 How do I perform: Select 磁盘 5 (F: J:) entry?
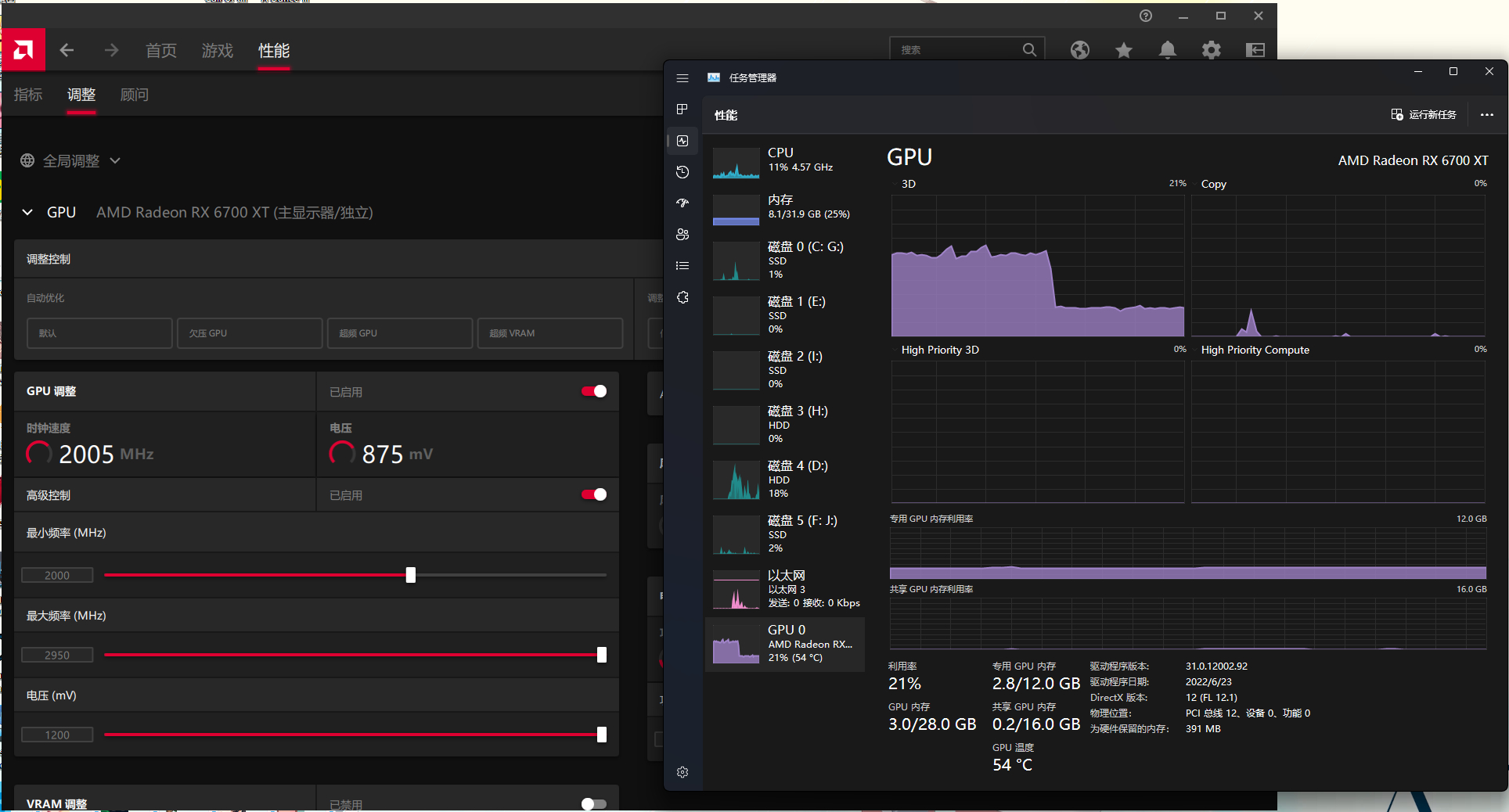(x=785, y=535)
